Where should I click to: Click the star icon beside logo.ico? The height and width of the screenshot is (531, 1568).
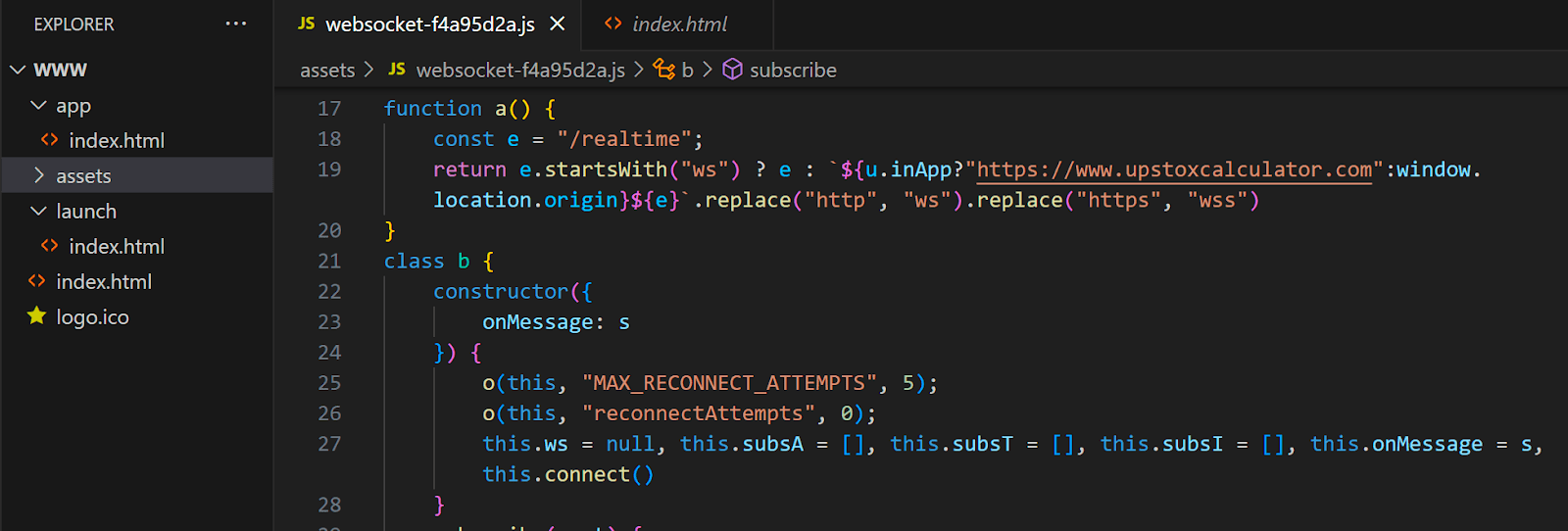click(37, 316)
